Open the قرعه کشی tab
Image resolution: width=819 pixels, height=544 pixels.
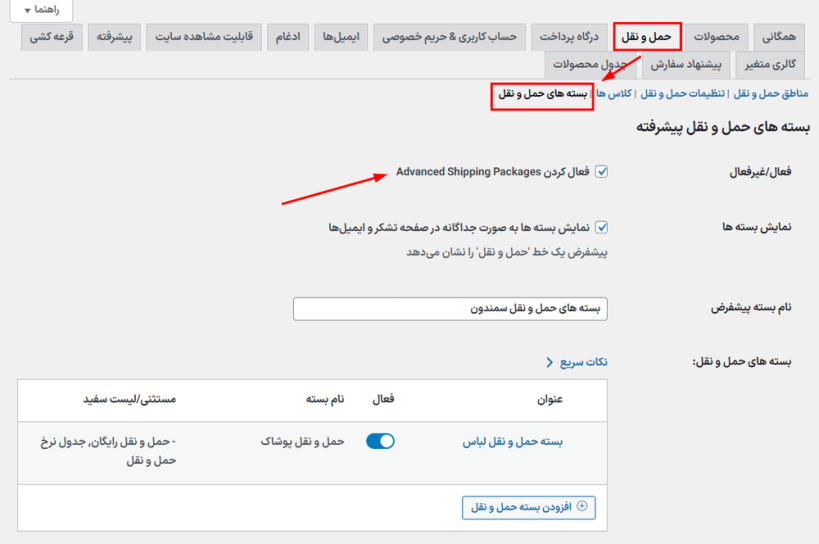(x=52, y=37)
